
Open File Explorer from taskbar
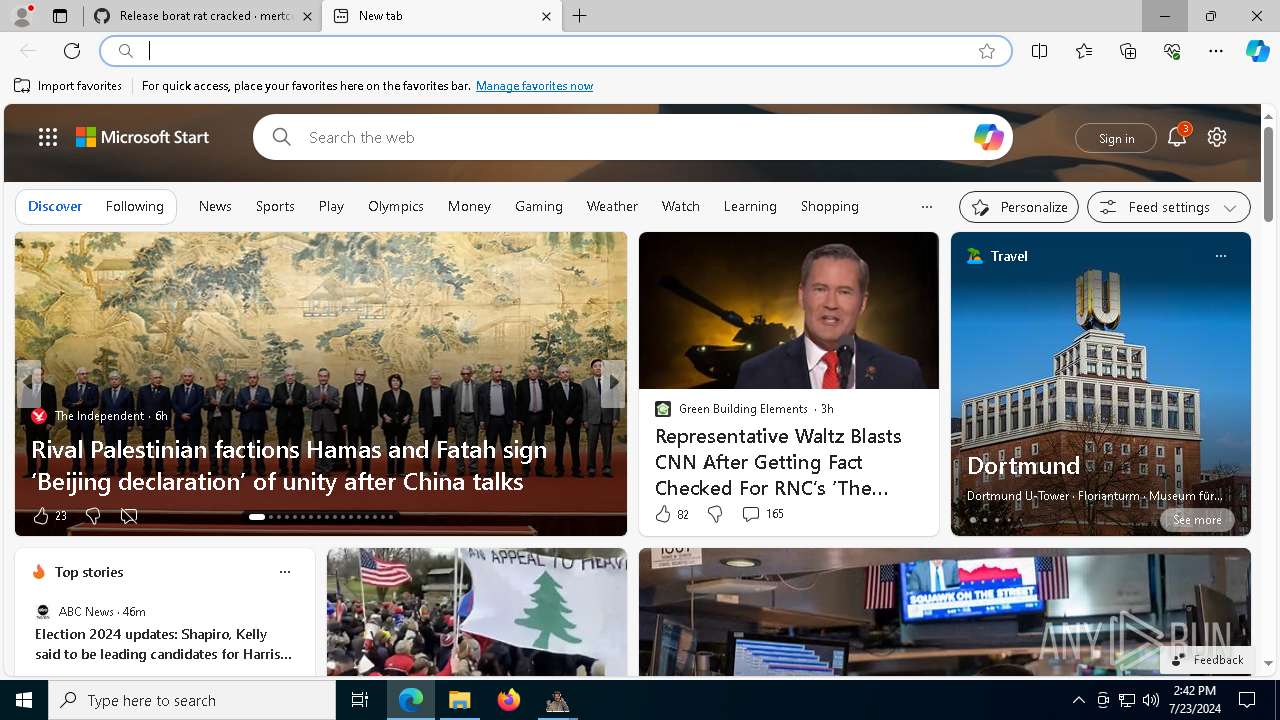pyautogui.click(x=459, y=700)
